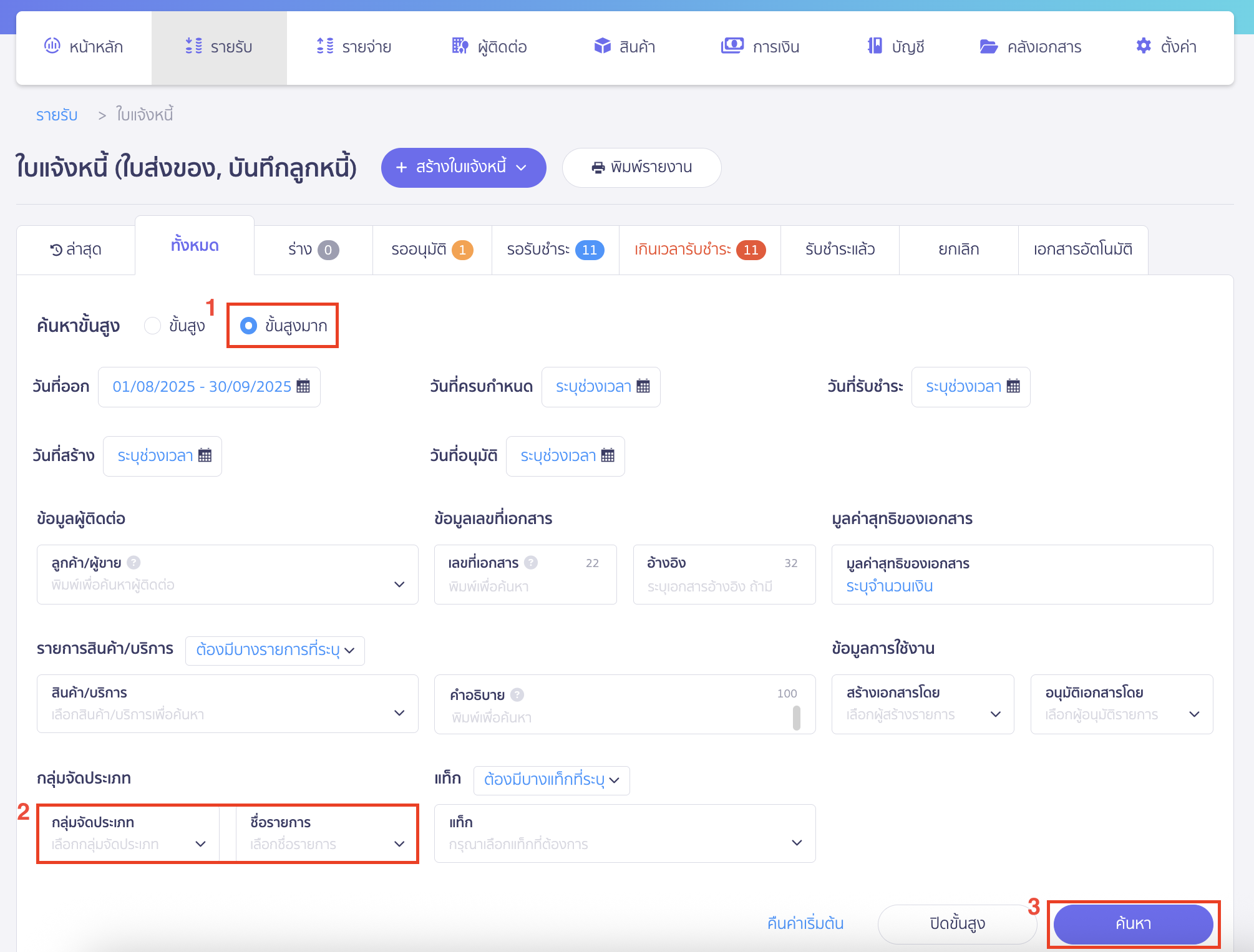Click the gear icon beside ตั้งค่า
Screen dimensions: 1254x952
coord(1143,46)
